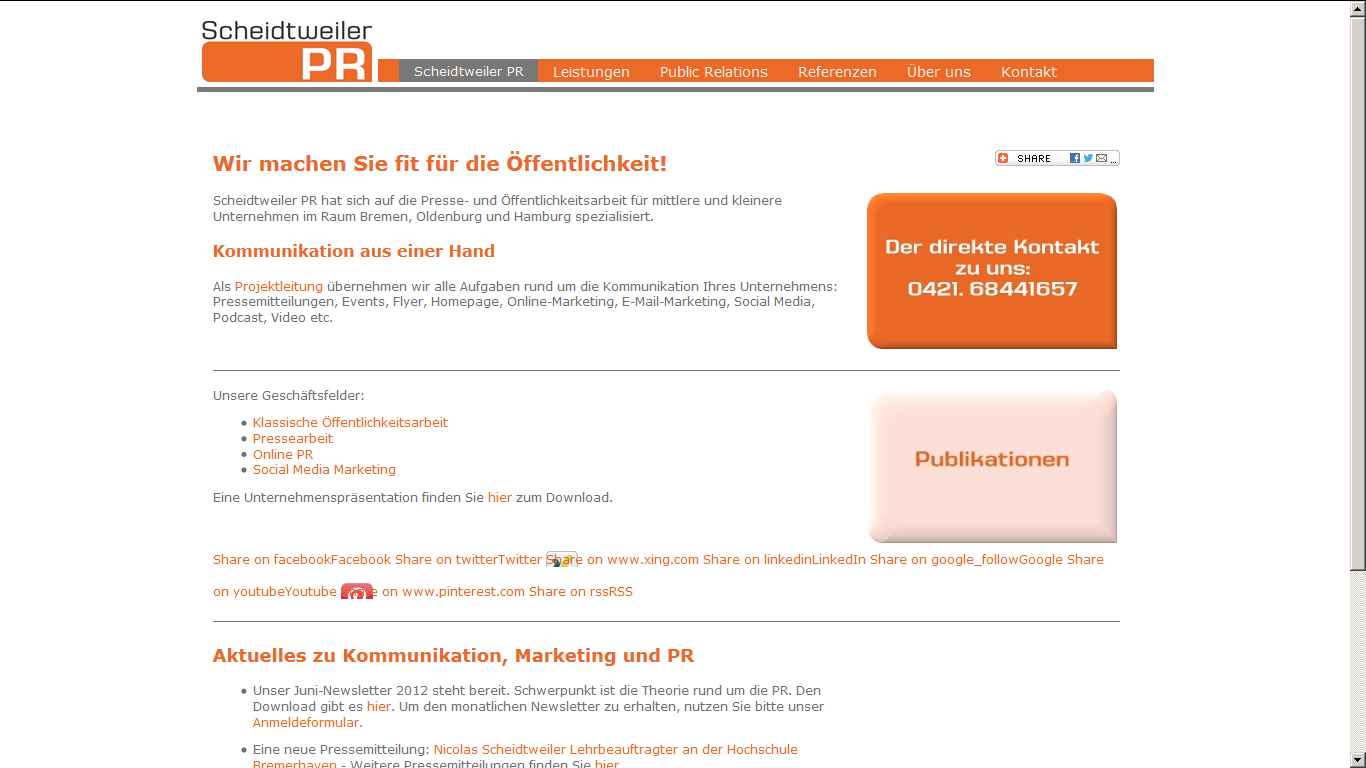Click the text Unsere Geschäftsfelder:
This screenshot has height=768, width=1366.
pos(289,396)
